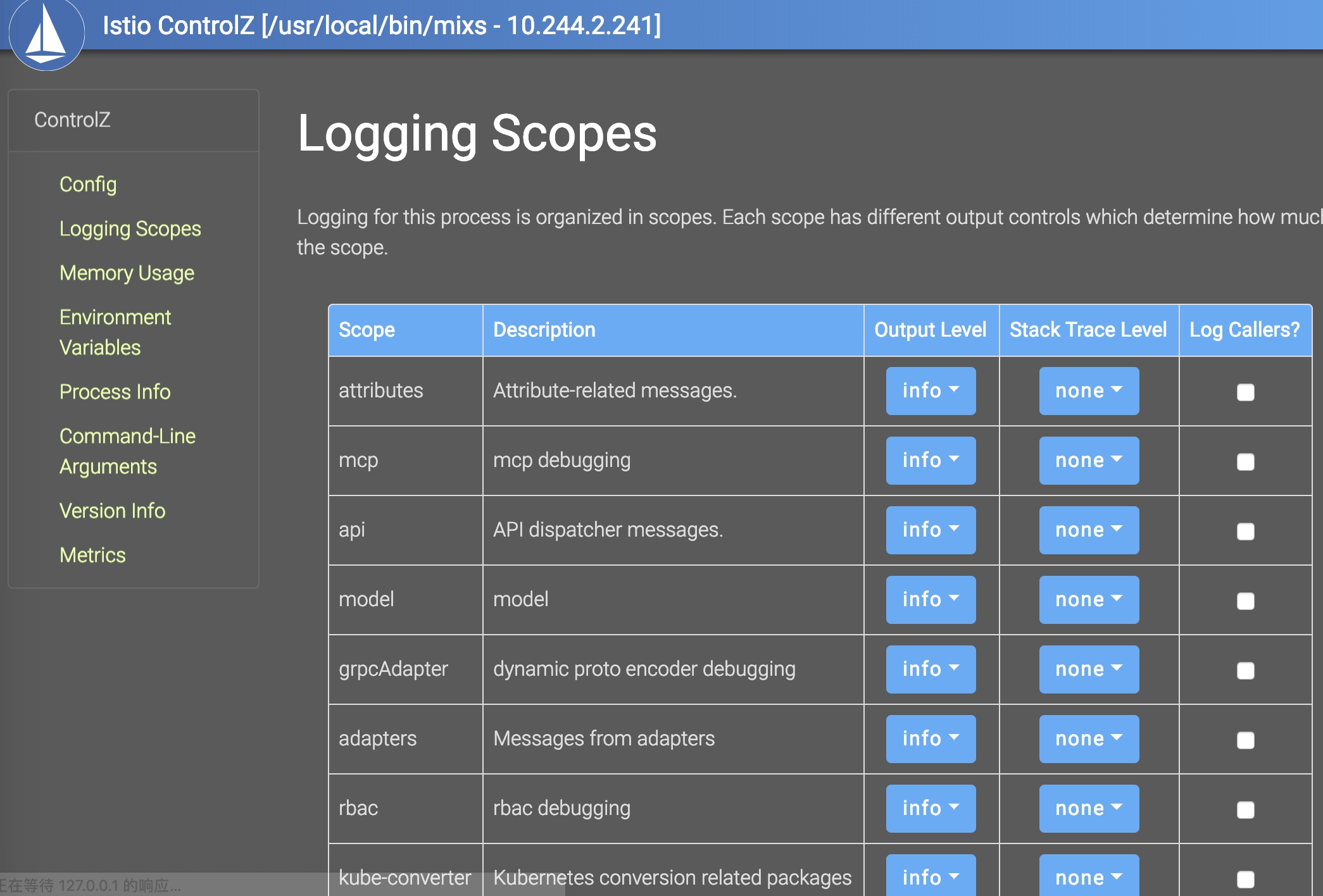Navigate to Metrics page
Viewport: 1323px width, 896px height.
point(92,555)
